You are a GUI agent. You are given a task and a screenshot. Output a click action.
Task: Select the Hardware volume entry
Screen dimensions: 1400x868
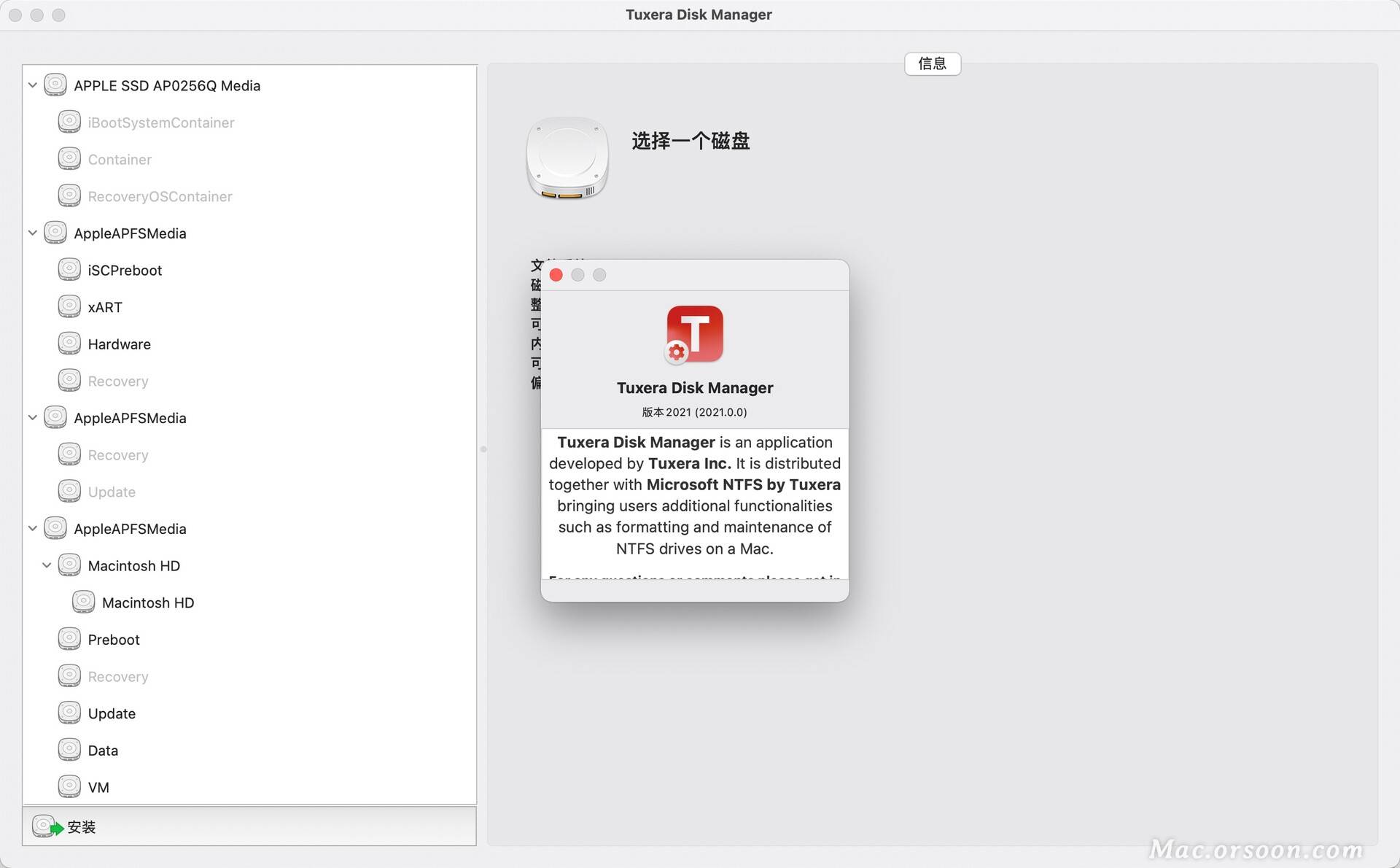pos(118,344)
